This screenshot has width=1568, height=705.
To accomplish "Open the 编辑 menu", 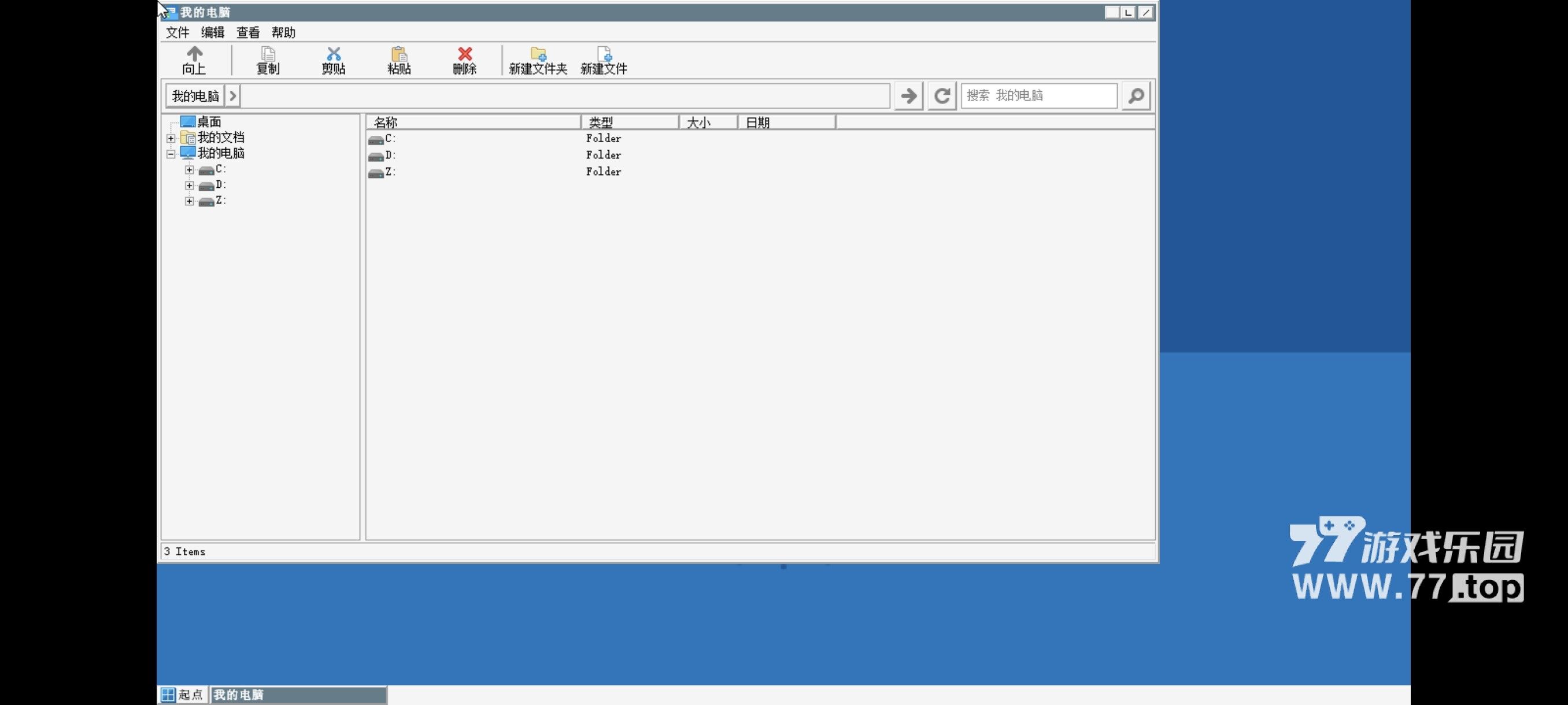I will pos(213,32).
